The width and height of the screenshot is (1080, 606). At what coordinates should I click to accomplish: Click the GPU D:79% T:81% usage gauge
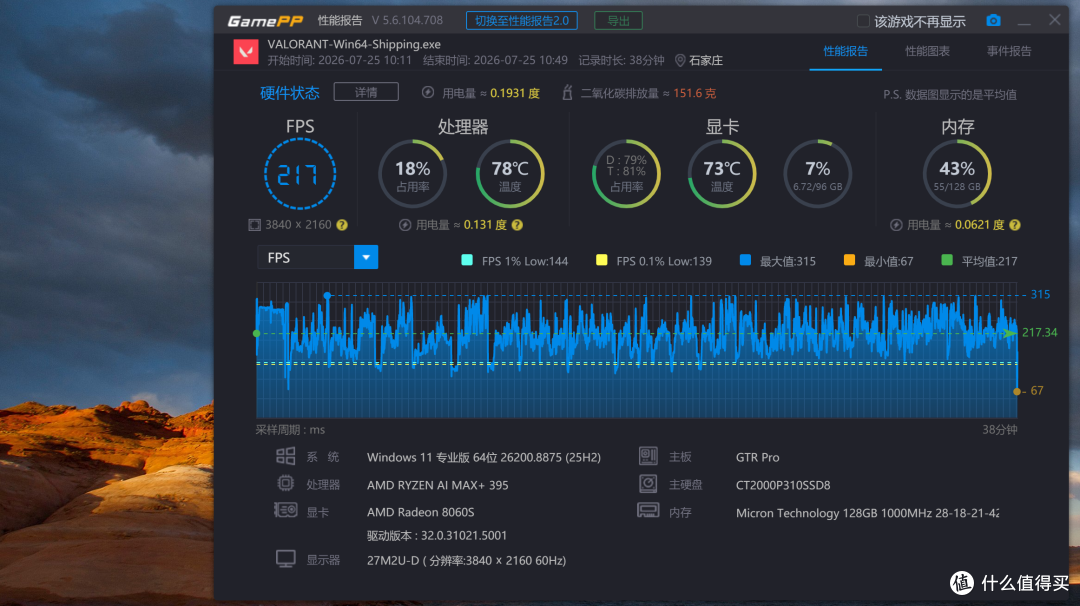coord(626,174)
